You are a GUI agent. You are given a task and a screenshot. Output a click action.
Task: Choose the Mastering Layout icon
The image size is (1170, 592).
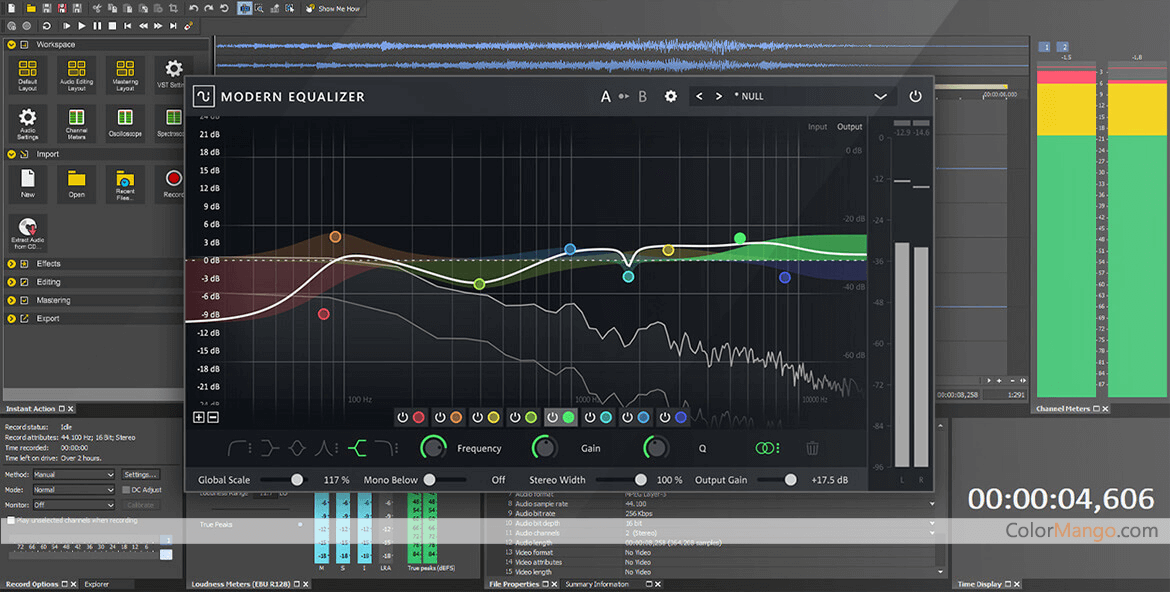125,75
